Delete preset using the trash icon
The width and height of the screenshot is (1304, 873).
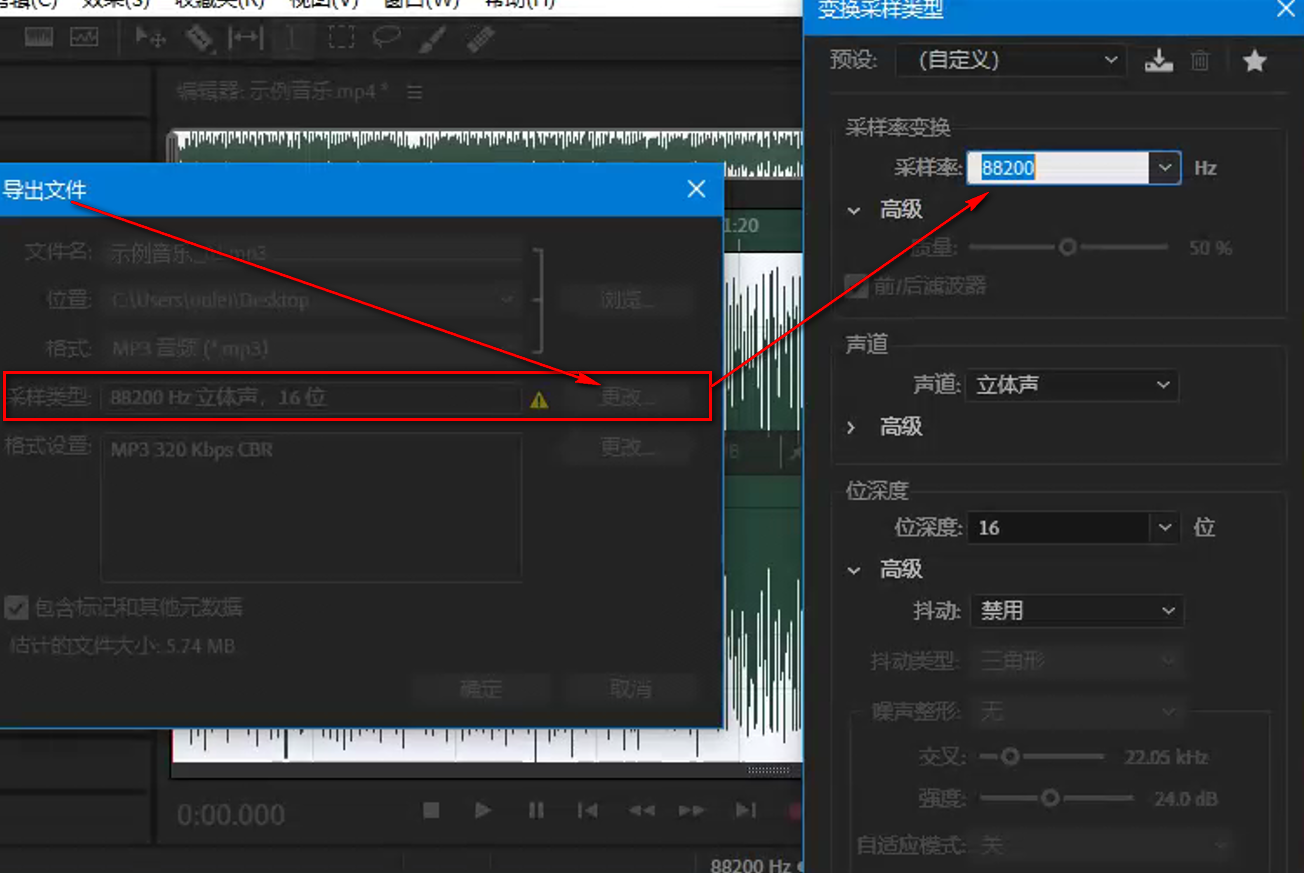pyautogui.click(x=1200, y=61)
